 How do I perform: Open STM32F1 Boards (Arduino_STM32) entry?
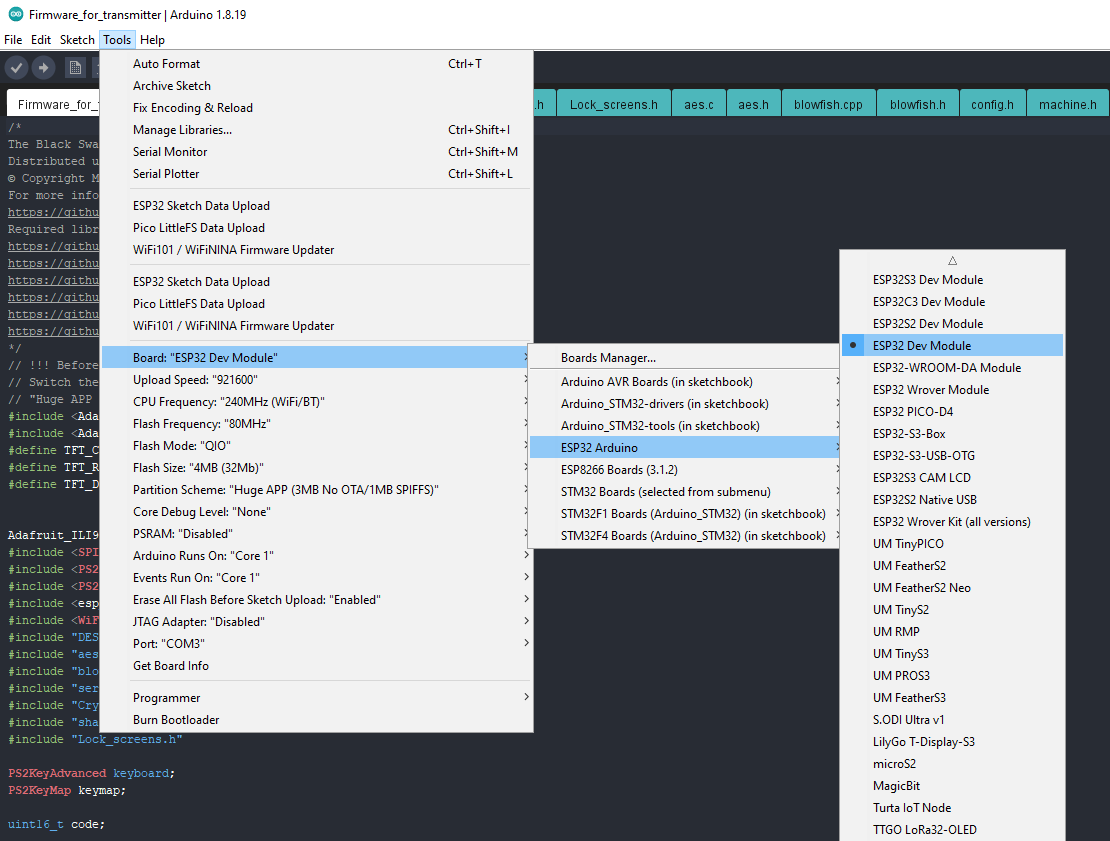pyautogui.click(x=685, y=513)
